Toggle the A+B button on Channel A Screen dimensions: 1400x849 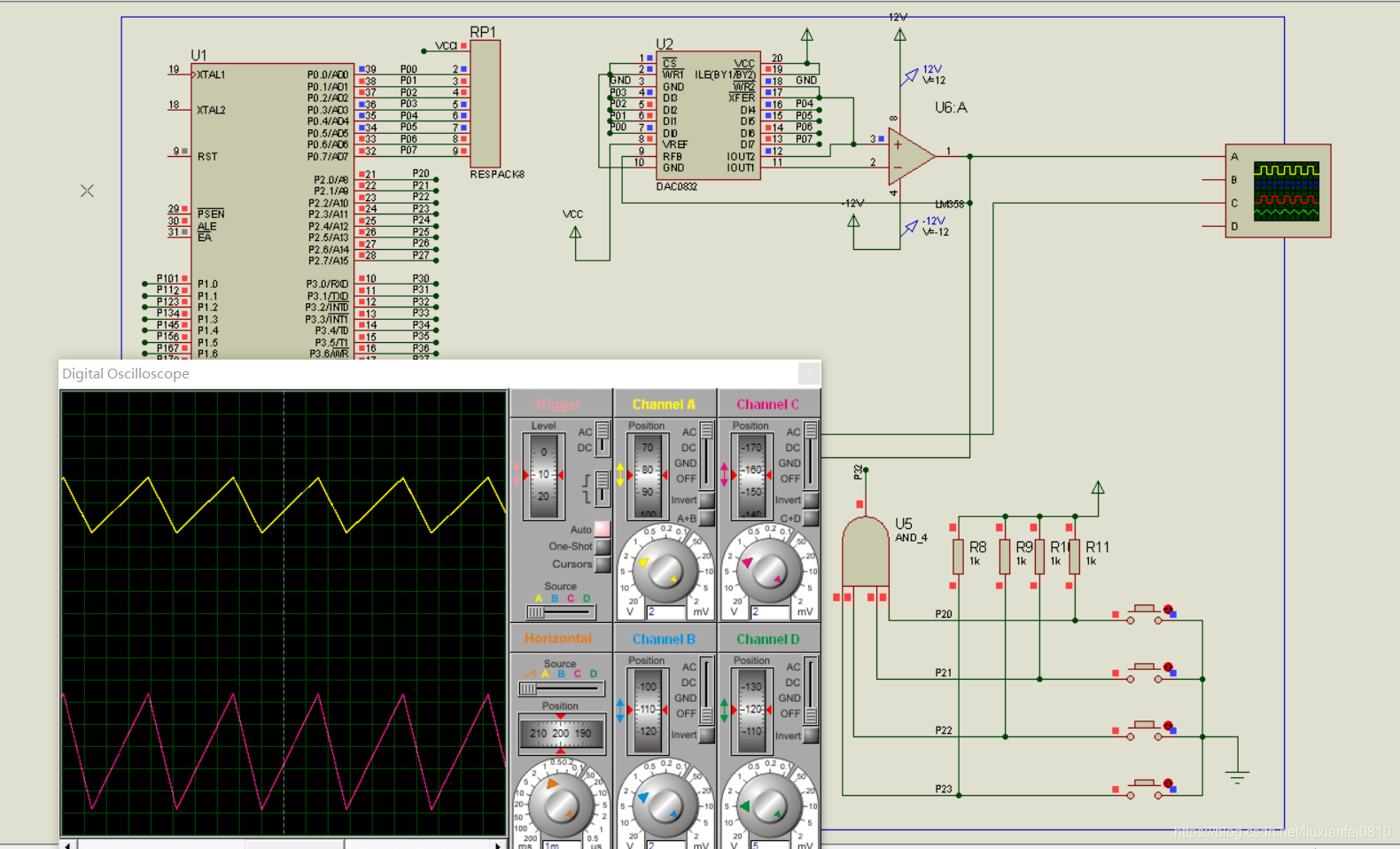click(x=707, y=518)
